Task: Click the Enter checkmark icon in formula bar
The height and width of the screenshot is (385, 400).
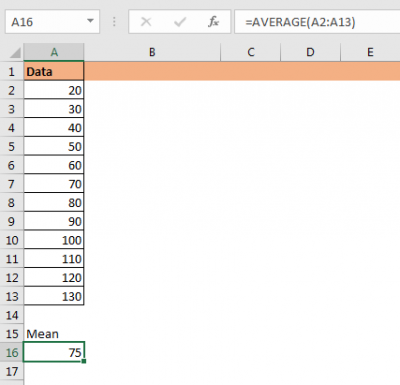Action: click(180, 22)
